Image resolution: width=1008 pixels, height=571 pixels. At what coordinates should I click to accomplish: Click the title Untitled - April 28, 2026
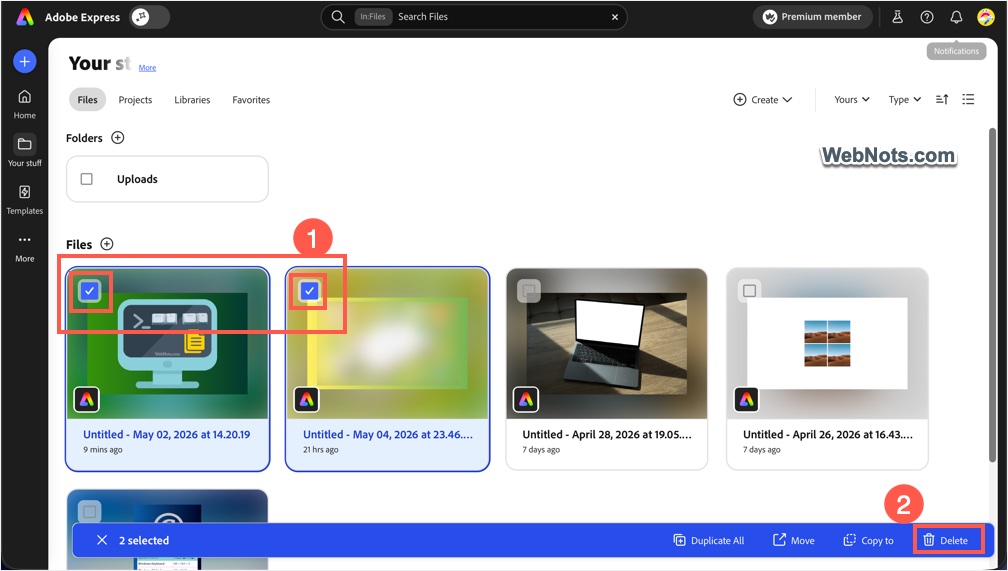[607, 435]
